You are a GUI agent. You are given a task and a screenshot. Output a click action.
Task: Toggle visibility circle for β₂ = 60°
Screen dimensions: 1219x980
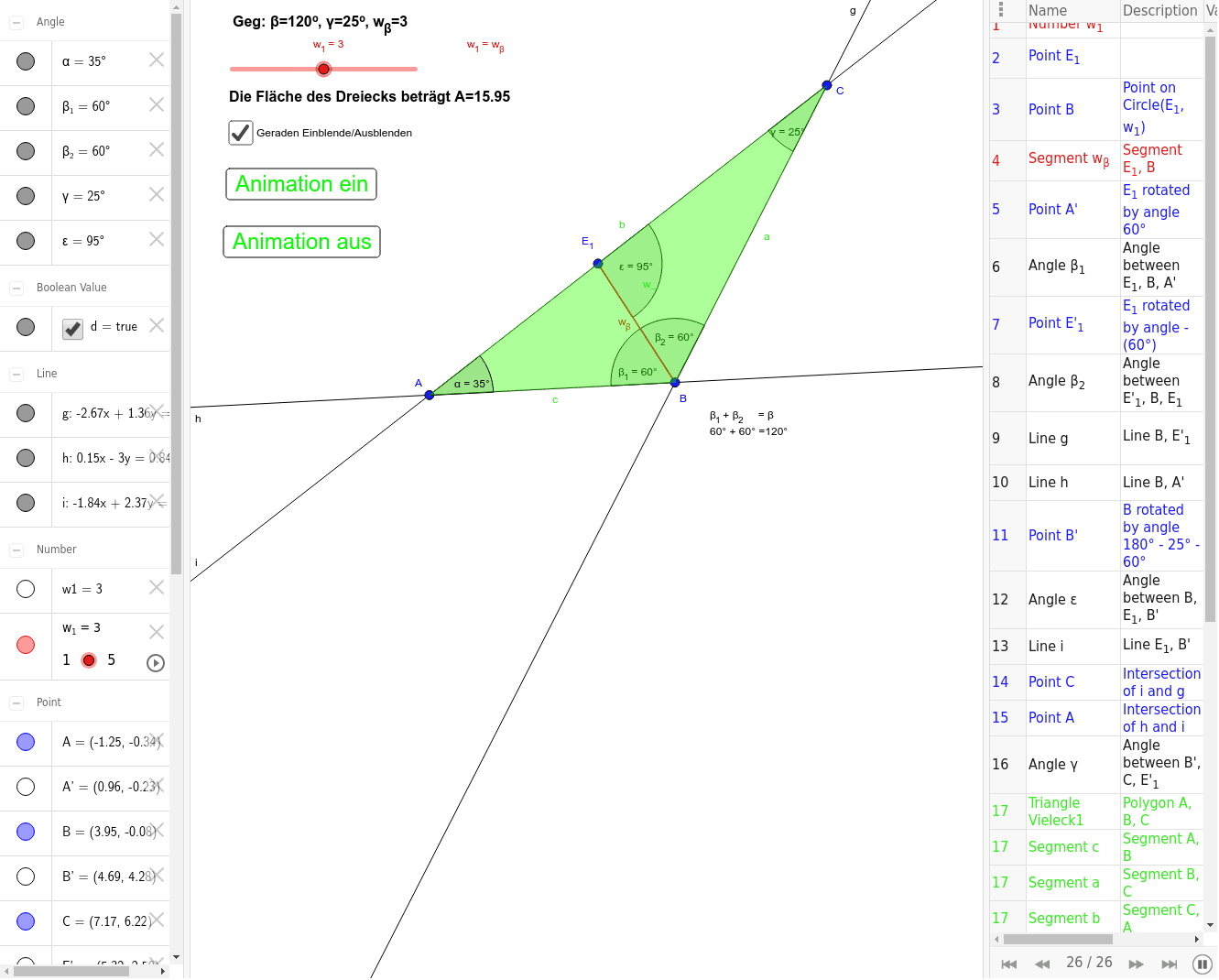pyautogui.click(x=26, y=151)
